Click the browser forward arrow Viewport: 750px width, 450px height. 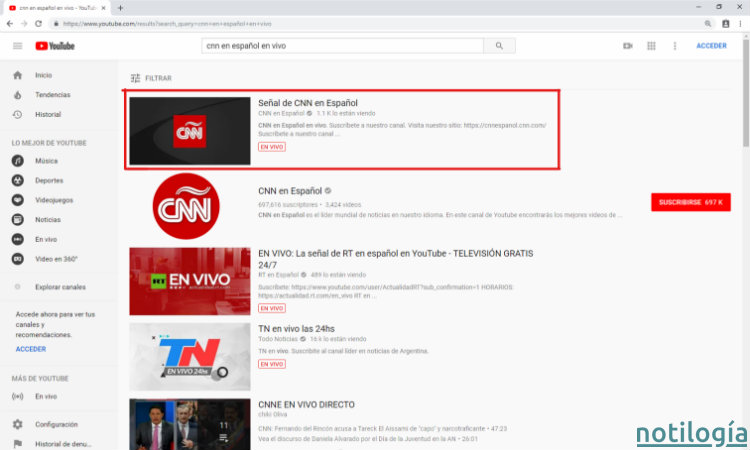(24, 23)
